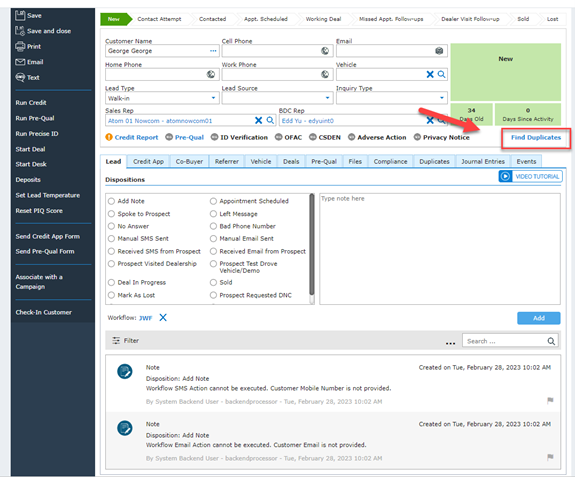Viewport: 575px width, 477px height.
Task: Click the Email note avatar icon
Action: [x=125, y=428]
